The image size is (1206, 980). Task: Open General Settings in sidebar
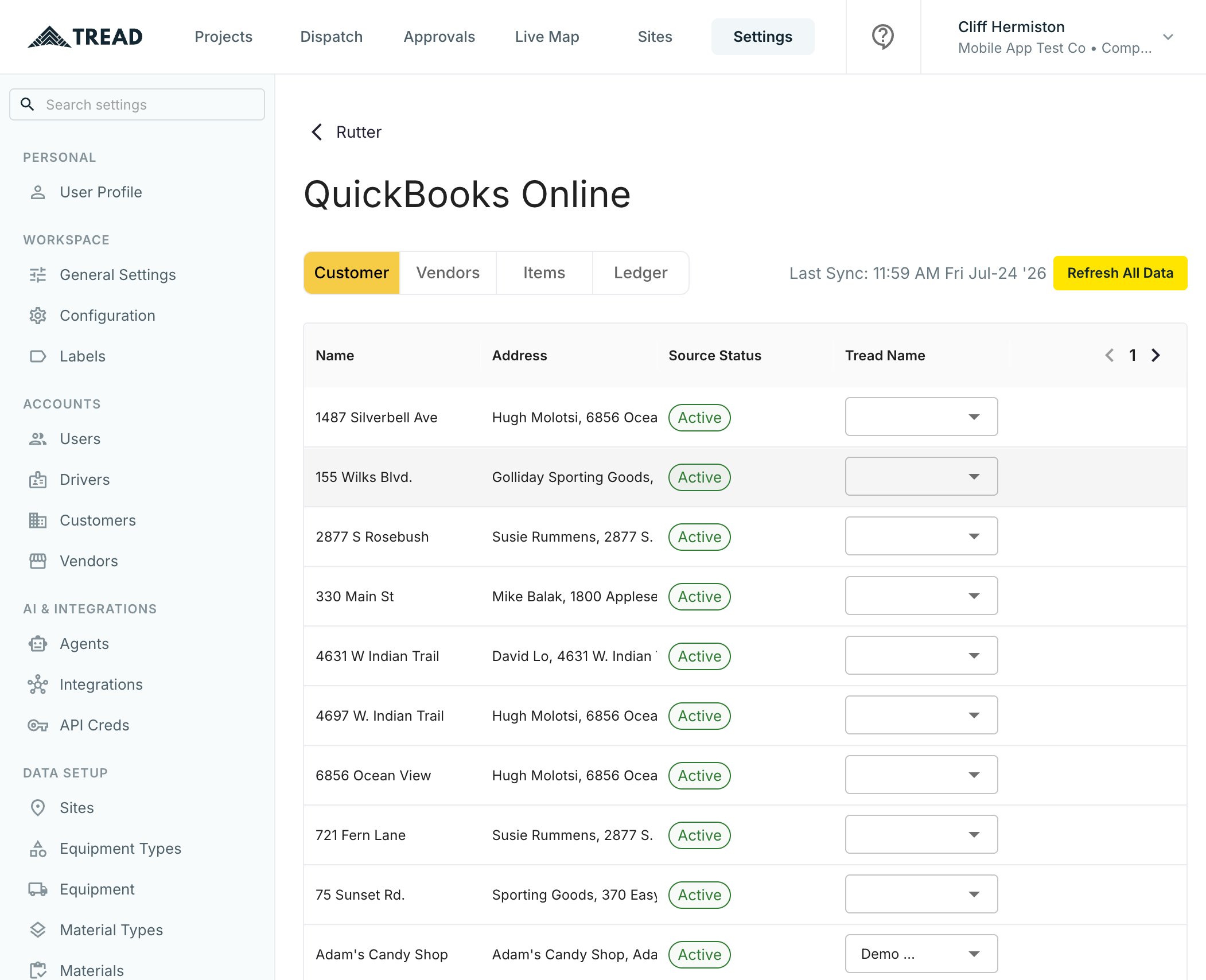118,275
